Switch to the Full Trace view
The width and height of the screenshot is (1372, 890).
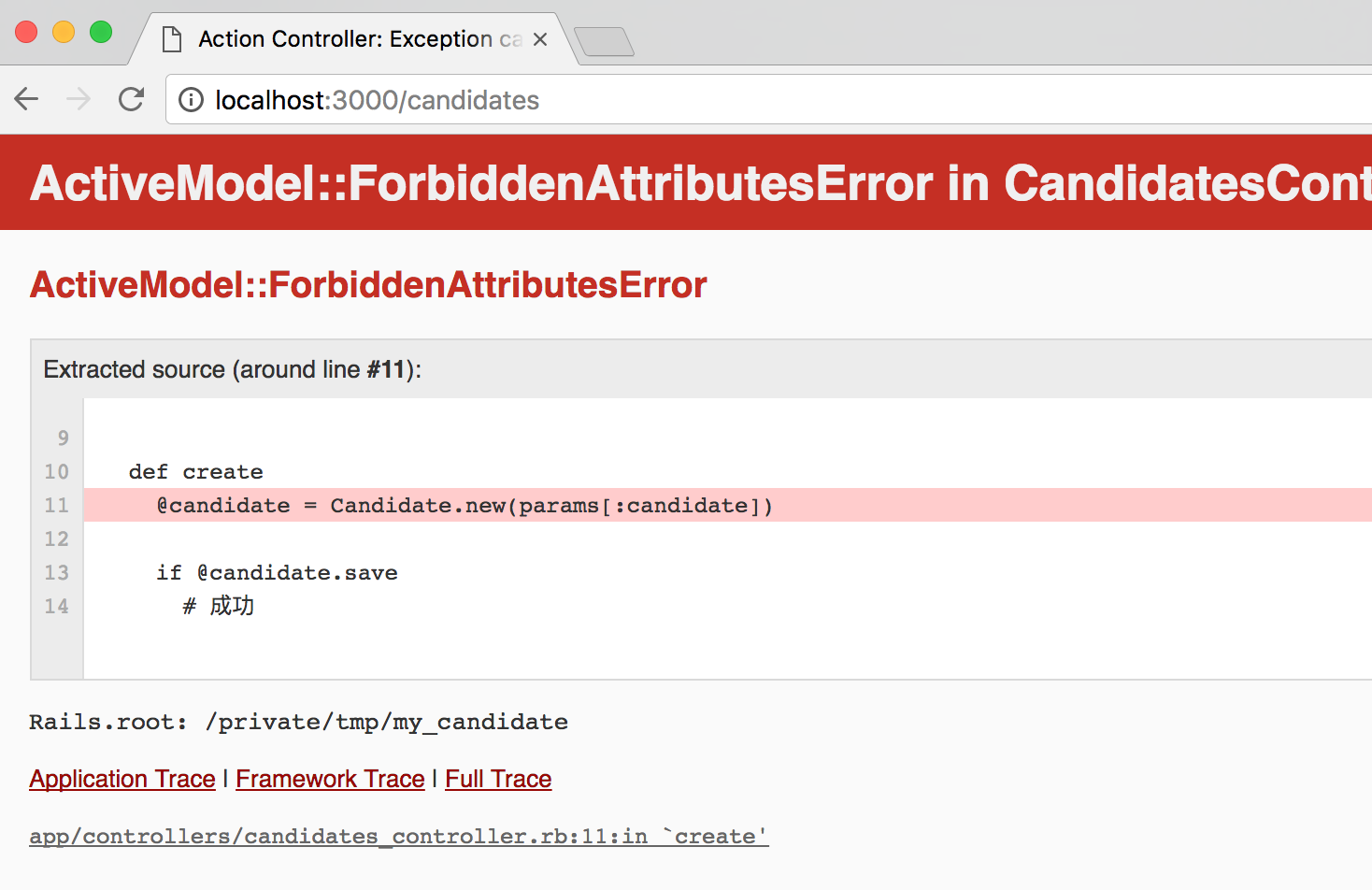pyautogui.click(x=498, y=779)
